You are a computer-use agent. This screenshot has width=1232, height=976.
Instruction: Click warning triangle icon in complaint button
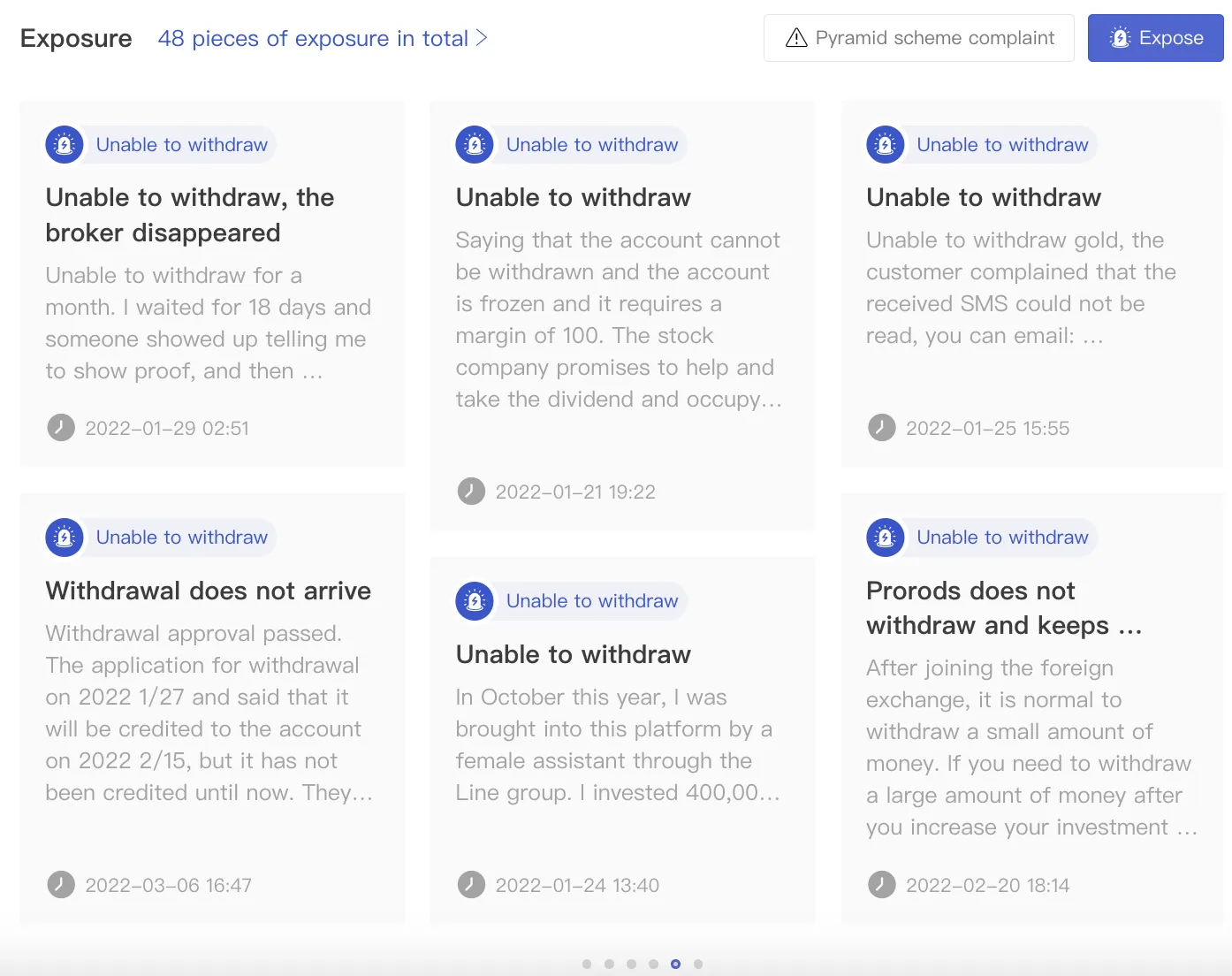796,38
